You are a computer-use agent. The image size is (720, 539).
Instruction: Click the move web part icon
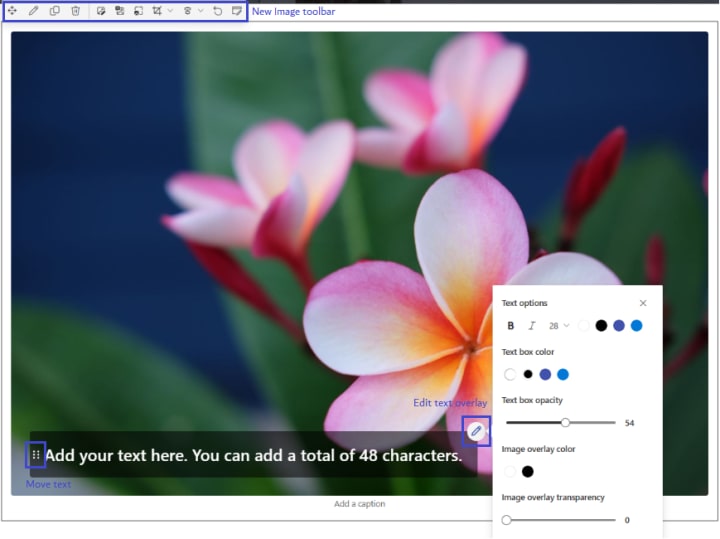[12, 11]
